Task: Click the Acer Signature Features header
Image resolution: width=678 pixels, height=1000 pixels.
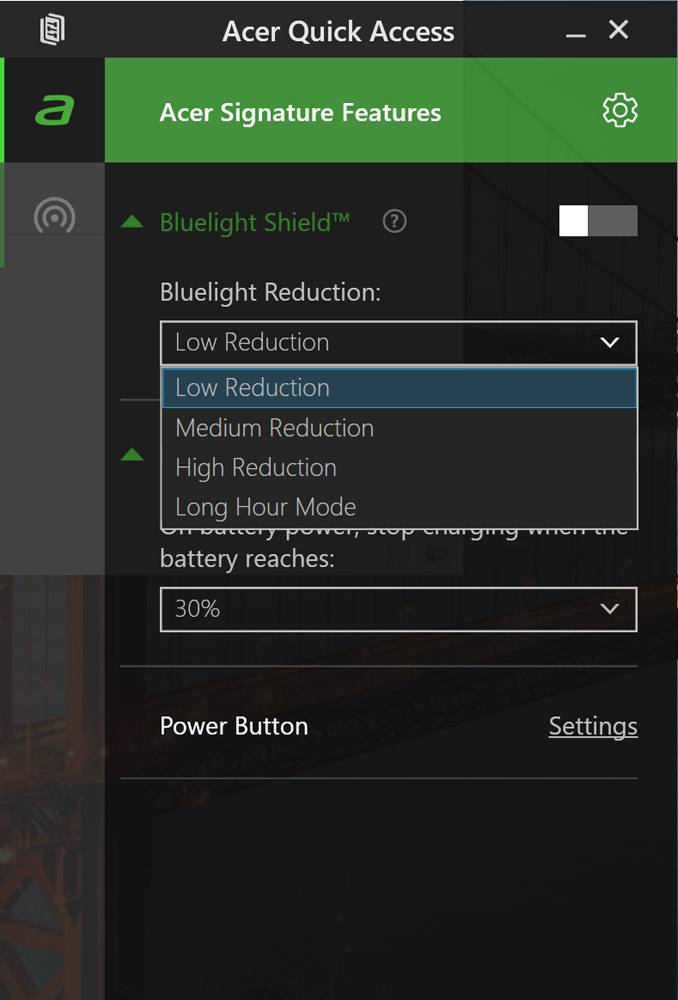Action: tap(300, 112)
